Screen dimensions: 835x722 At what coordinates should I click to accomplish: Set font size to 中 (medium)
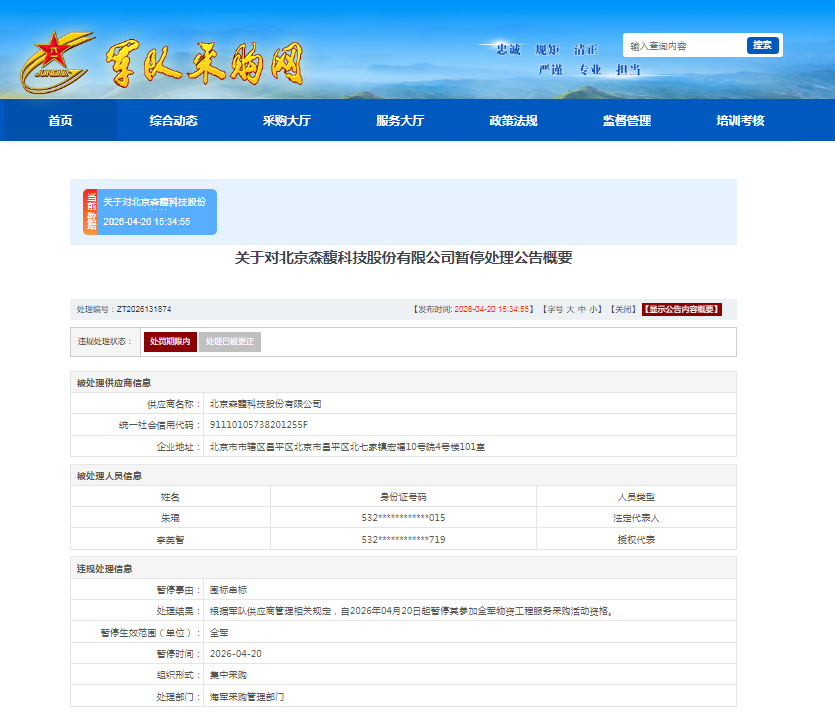coord(582,310)
